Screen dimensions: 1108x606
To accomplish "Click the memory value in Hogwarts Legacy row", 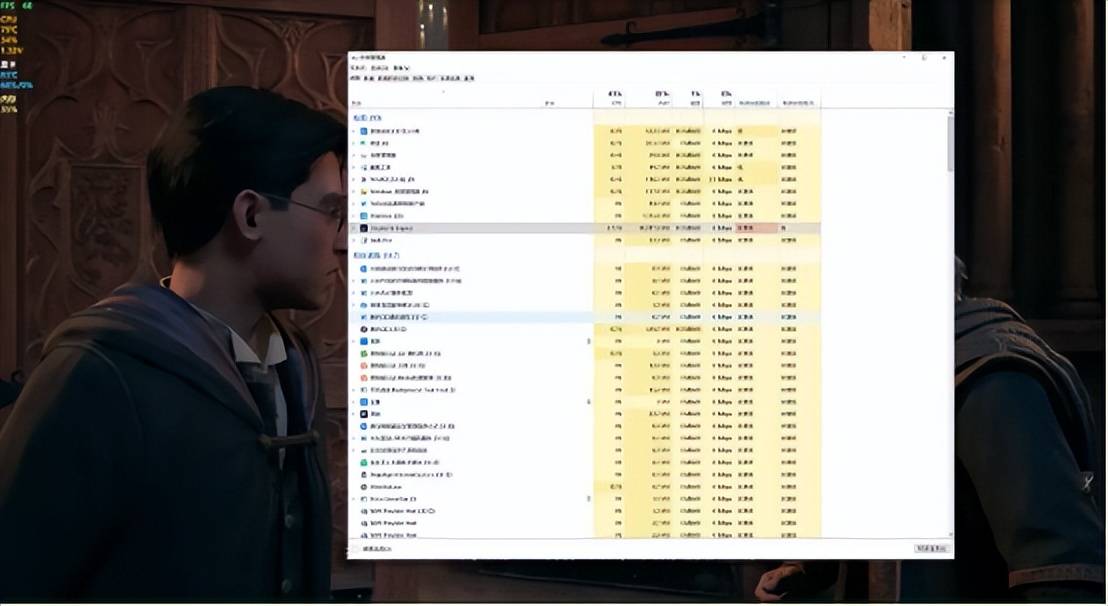I will click(x=655, y=228).
